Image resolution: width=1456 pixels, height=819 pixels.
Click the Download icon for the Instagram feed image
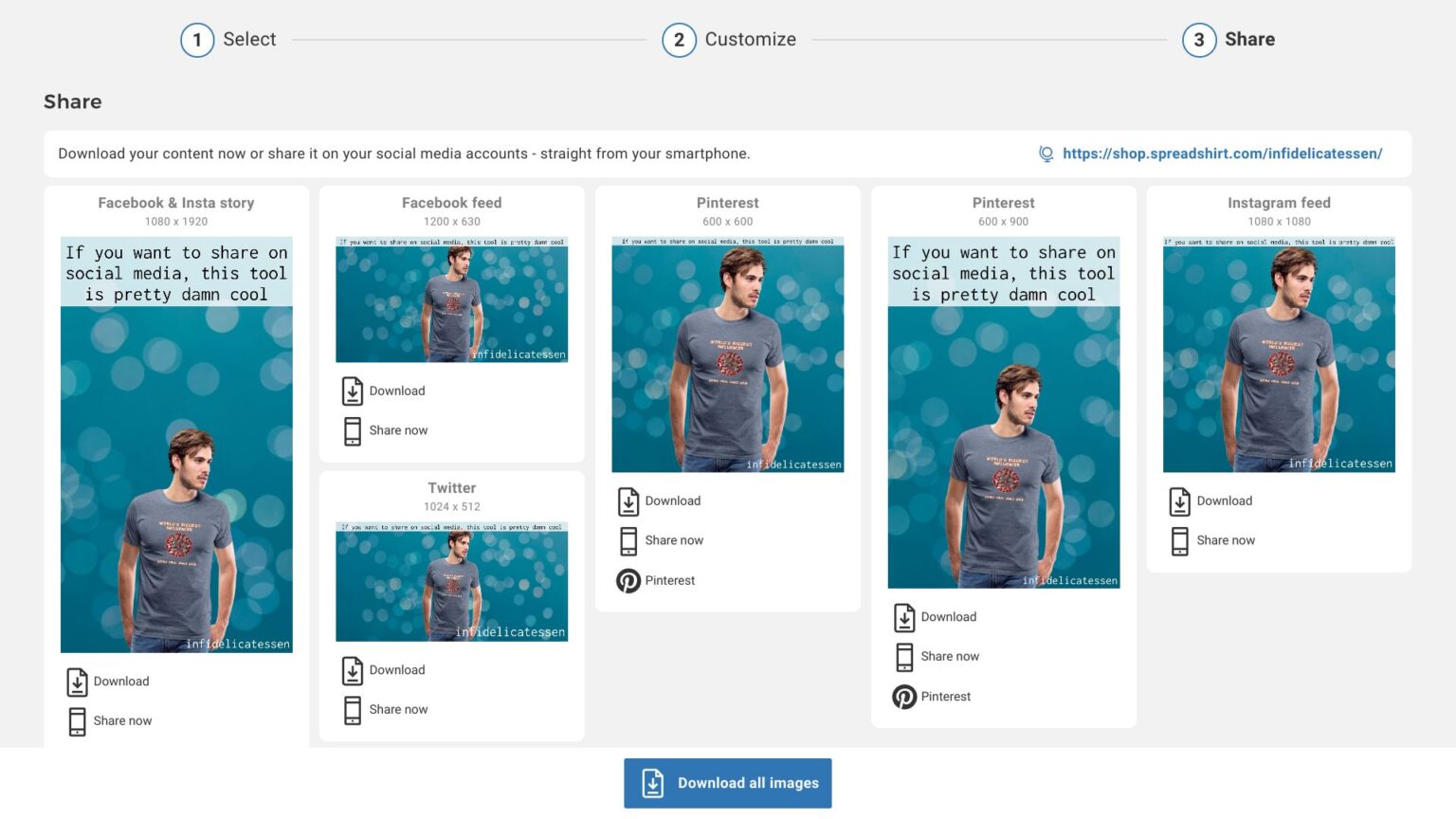pos(1179,500)
